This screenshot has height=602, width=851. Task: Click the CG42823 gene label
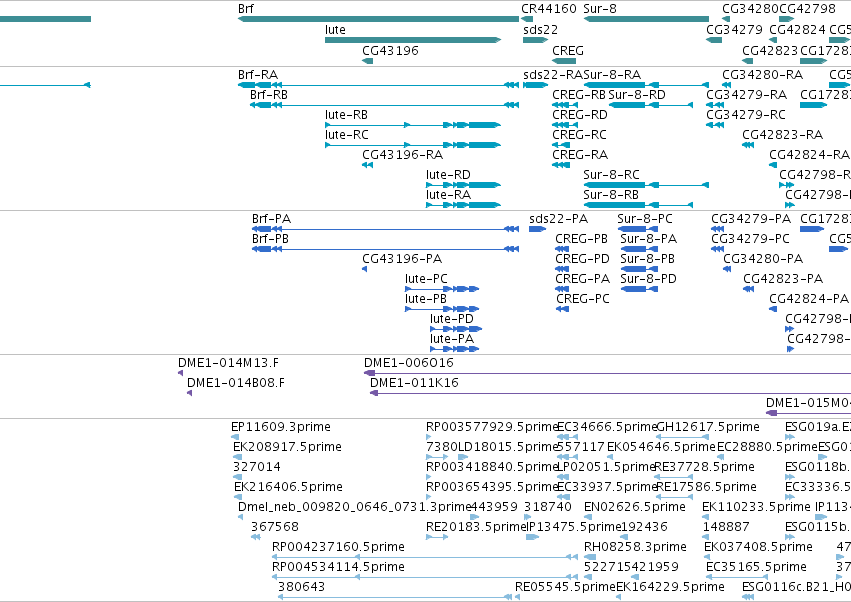pos(770,50)
